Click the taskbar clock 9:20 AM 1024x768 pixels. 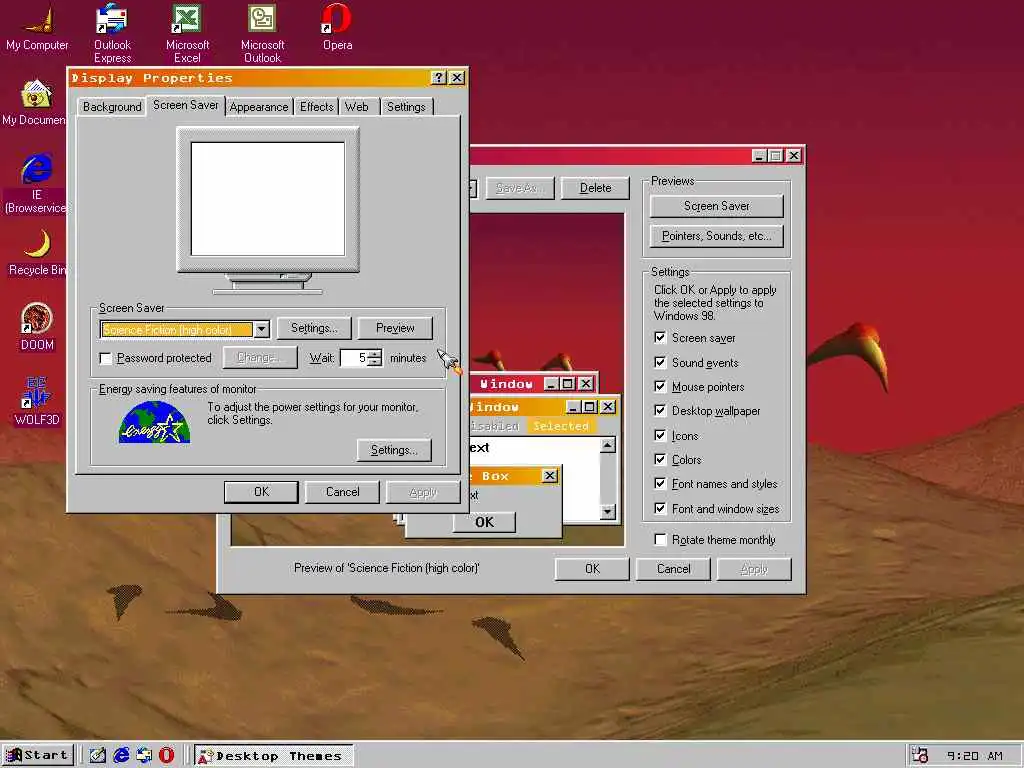click(974, 756)
